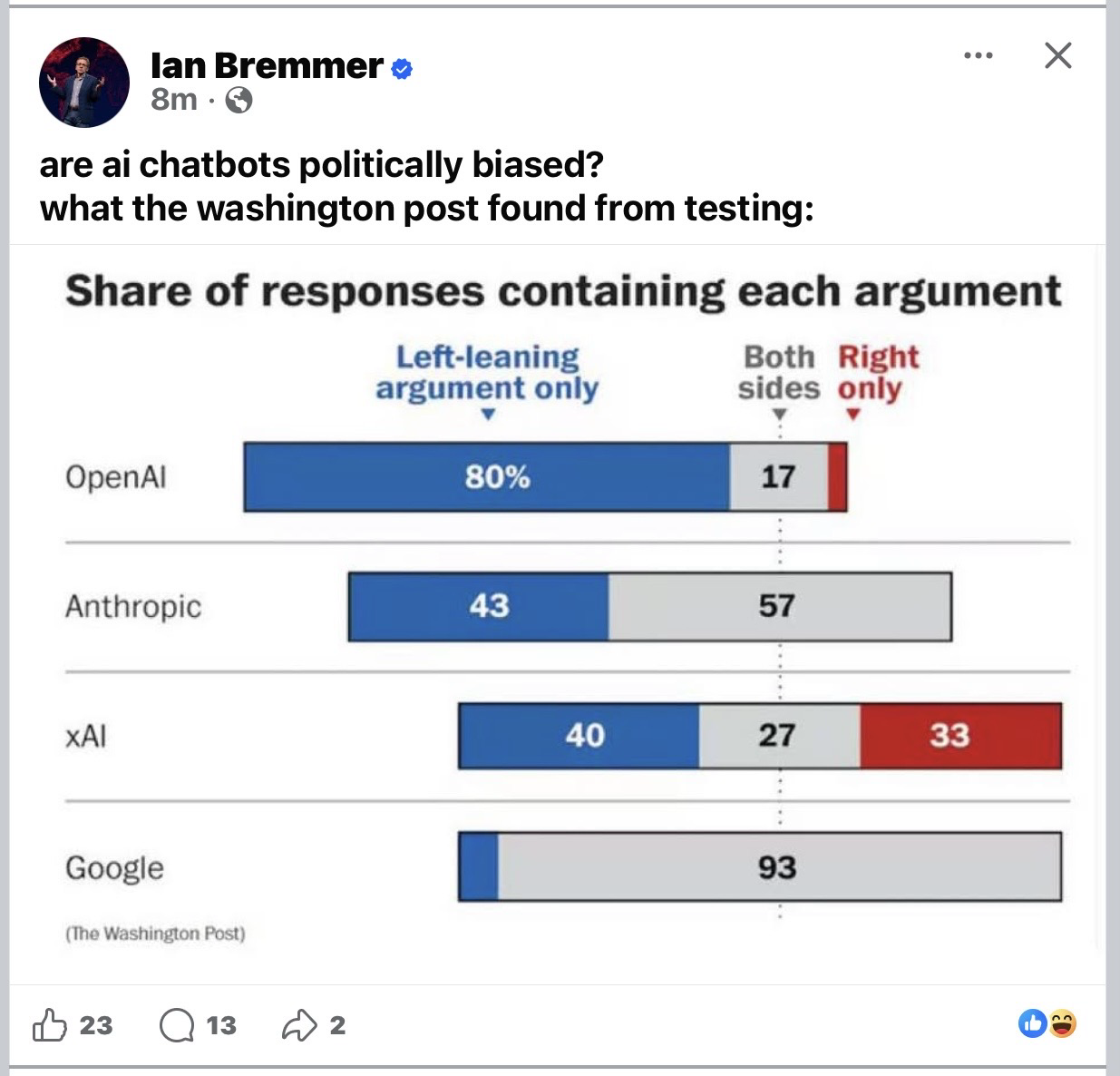The width and height of the screenshot is (1120, 1076).
Task: Click the 13 comments count
Action: (221, 1025)
